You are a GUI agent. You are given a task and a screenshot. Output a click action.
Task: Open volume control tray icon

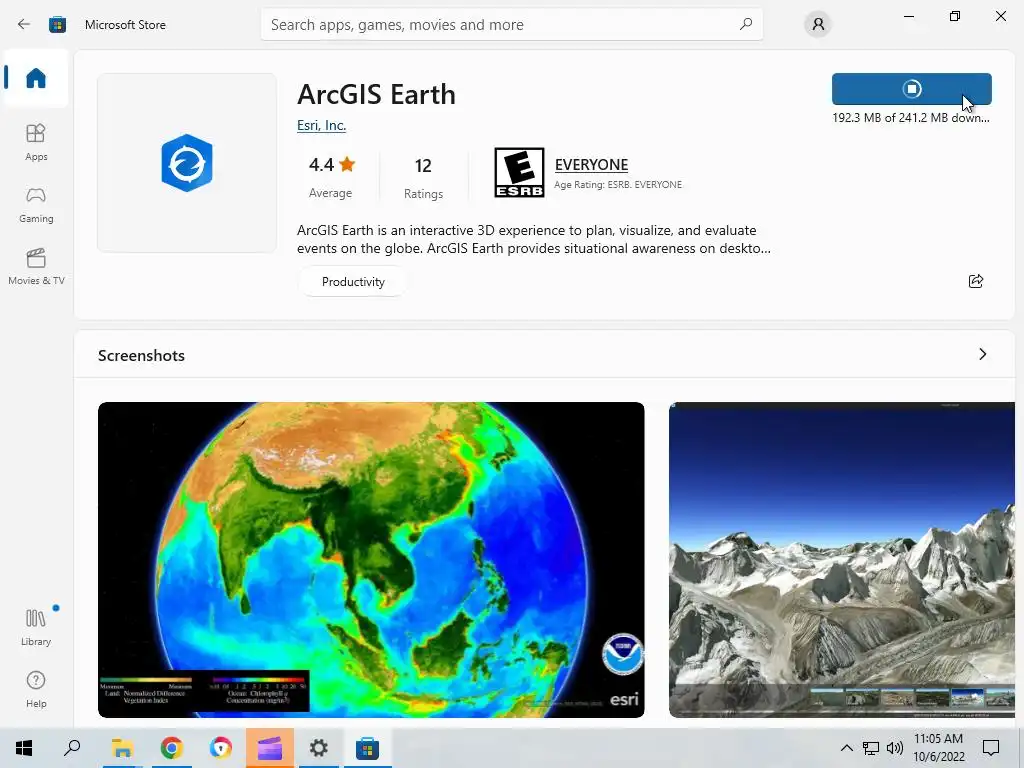tap(895, 748)
